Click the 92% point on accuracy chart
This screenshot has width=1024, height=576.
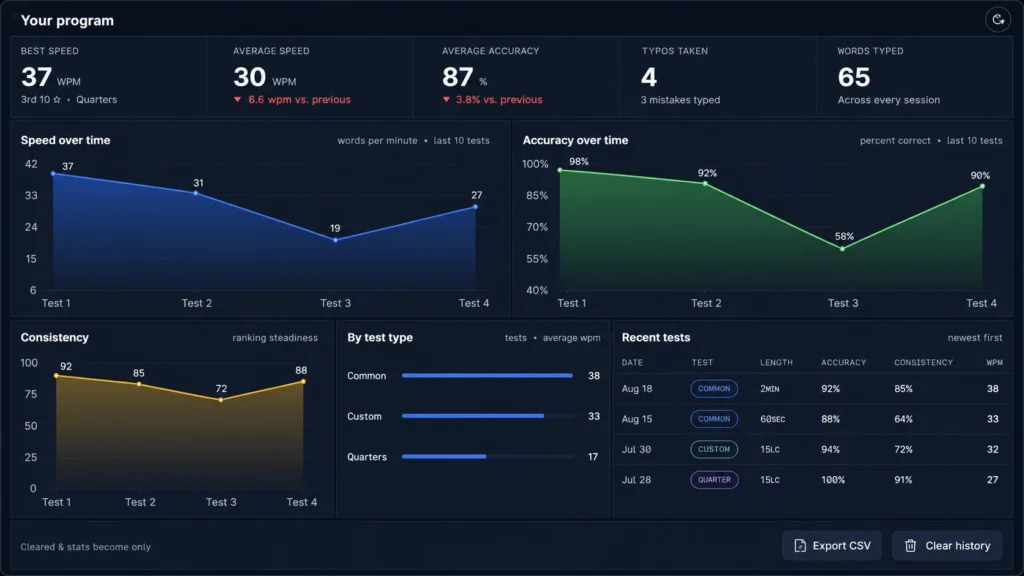click(x=705, y=184)
